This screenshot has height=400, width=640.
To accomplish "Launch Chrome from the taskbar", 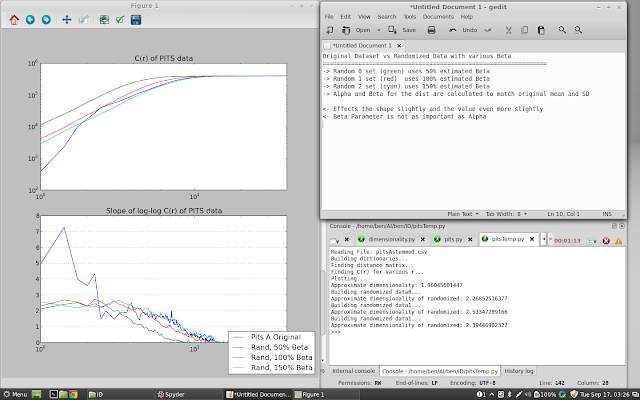I will (73, 394).
